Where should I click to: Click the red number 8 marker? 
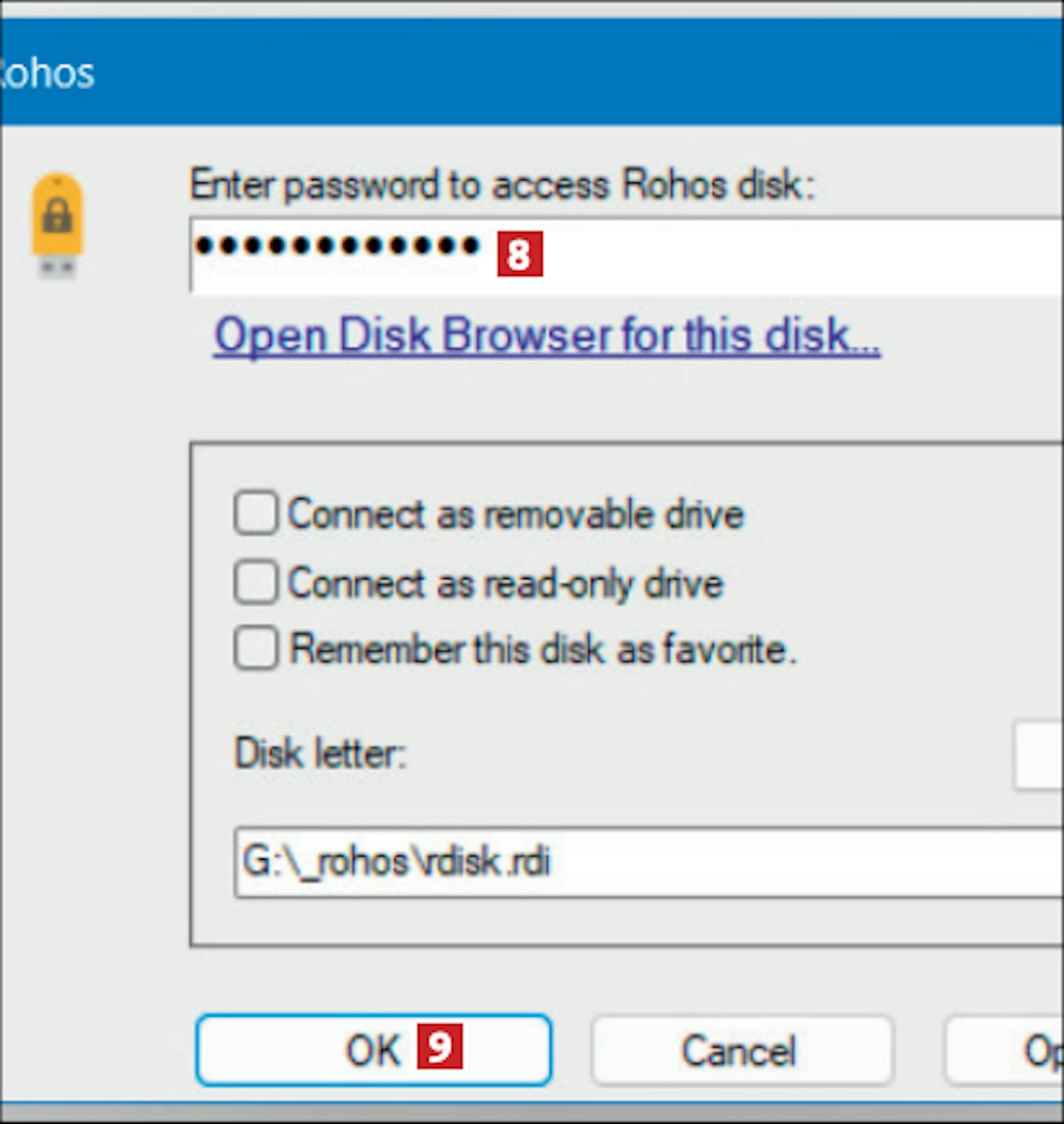tap(519, 254)
